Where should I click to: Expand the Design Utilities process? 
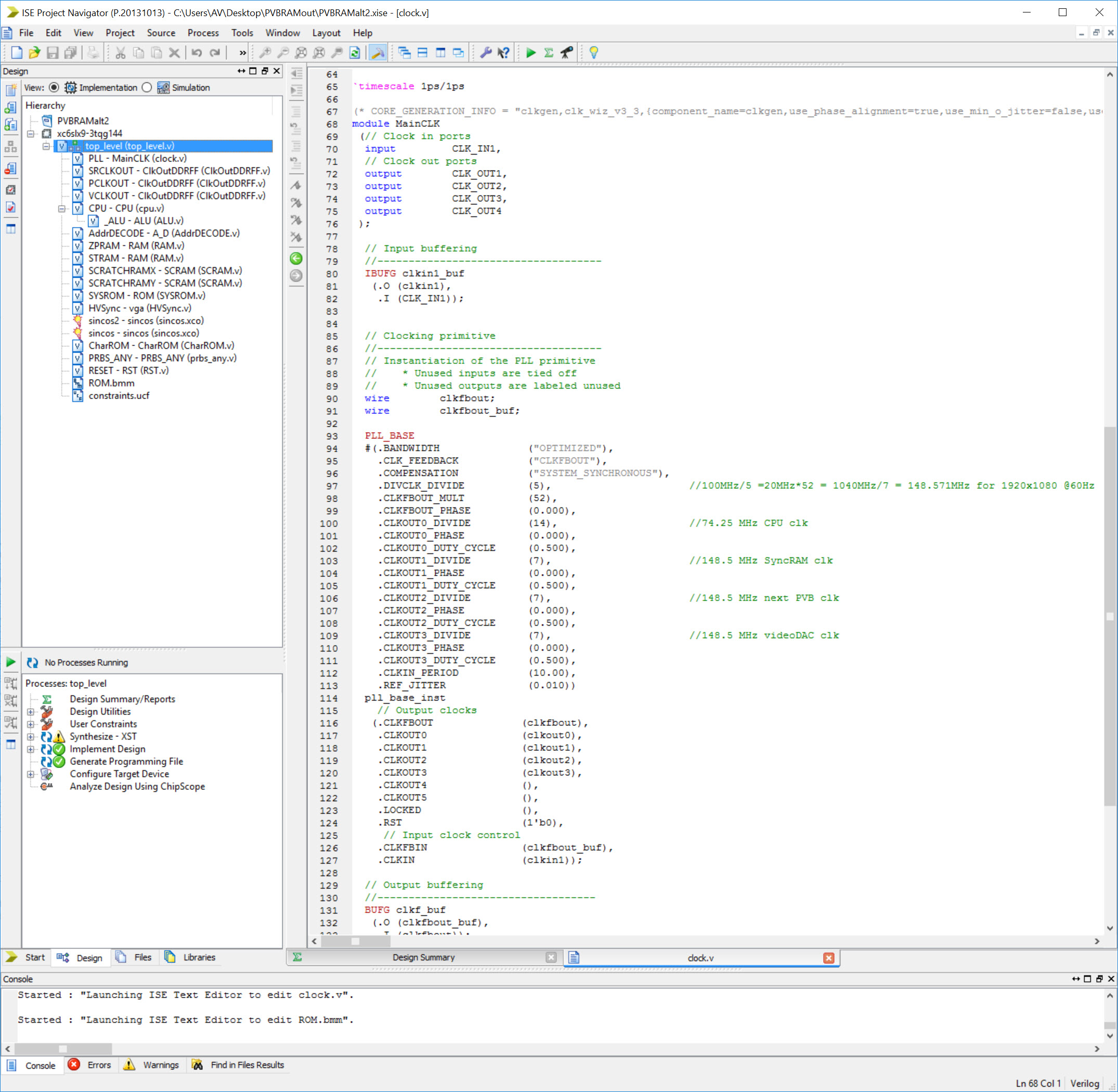[31, 712]
